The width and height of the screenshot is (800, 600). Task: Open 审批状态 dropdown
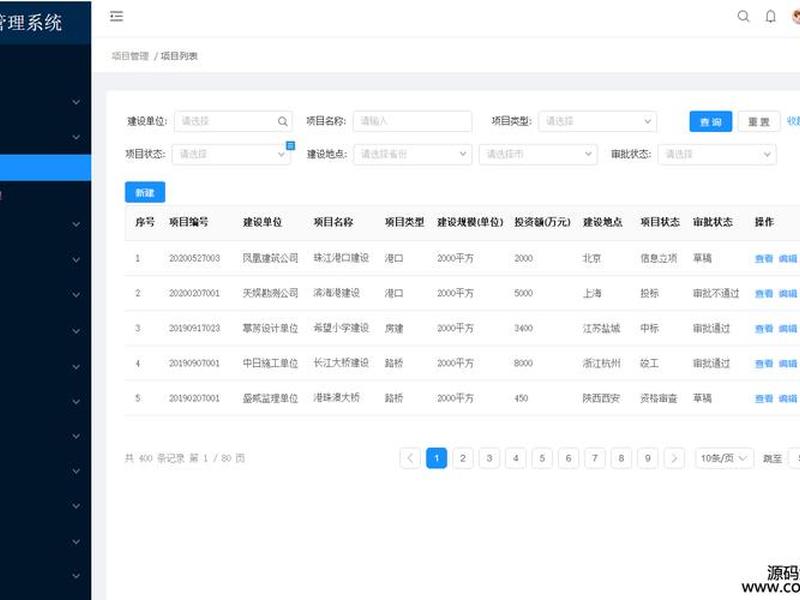coord(717,154)
